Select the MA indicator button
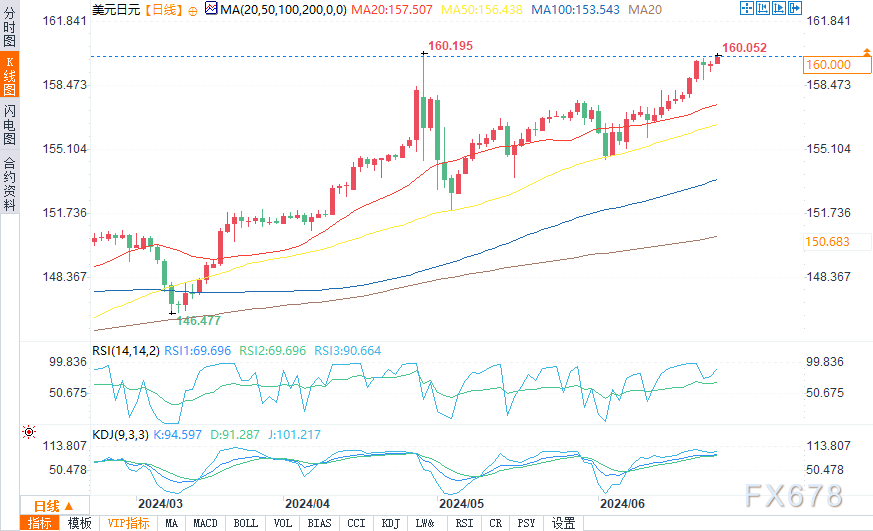Viewport: 873px width, 531px height. (x=171, y=523)
